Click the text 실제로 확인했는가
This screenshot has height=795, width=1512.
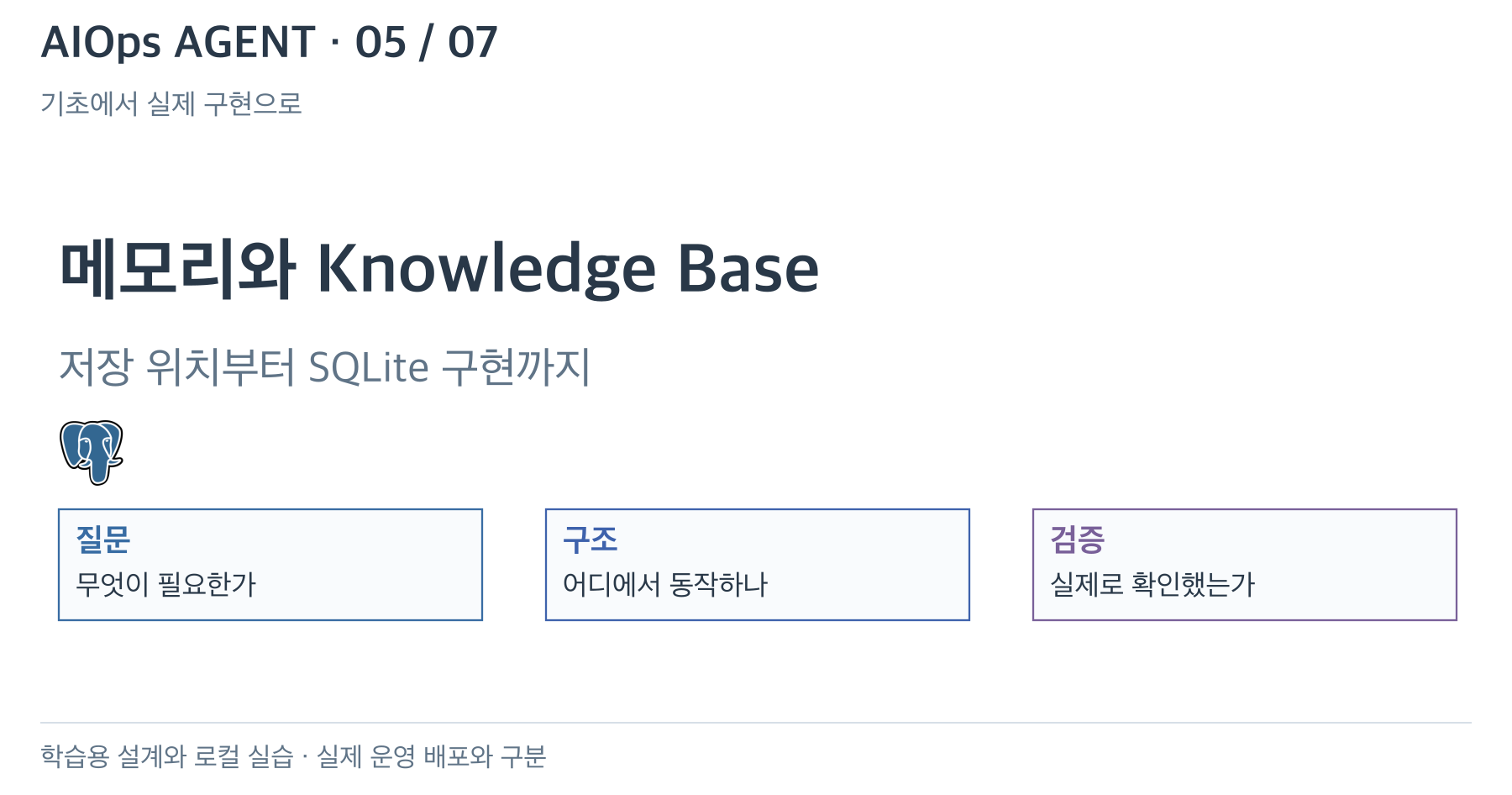coord(1152,584)
